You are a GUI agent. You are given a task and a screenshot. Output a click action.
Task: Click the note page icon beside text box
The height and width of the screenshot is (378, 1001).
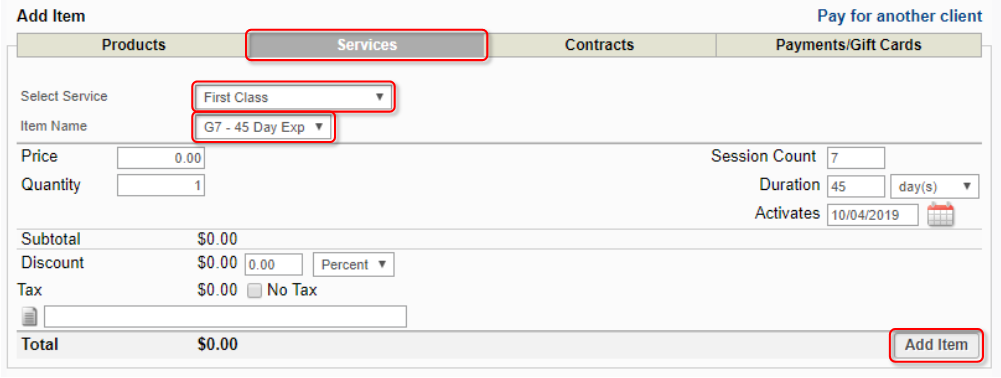click(x=30, y=316)
